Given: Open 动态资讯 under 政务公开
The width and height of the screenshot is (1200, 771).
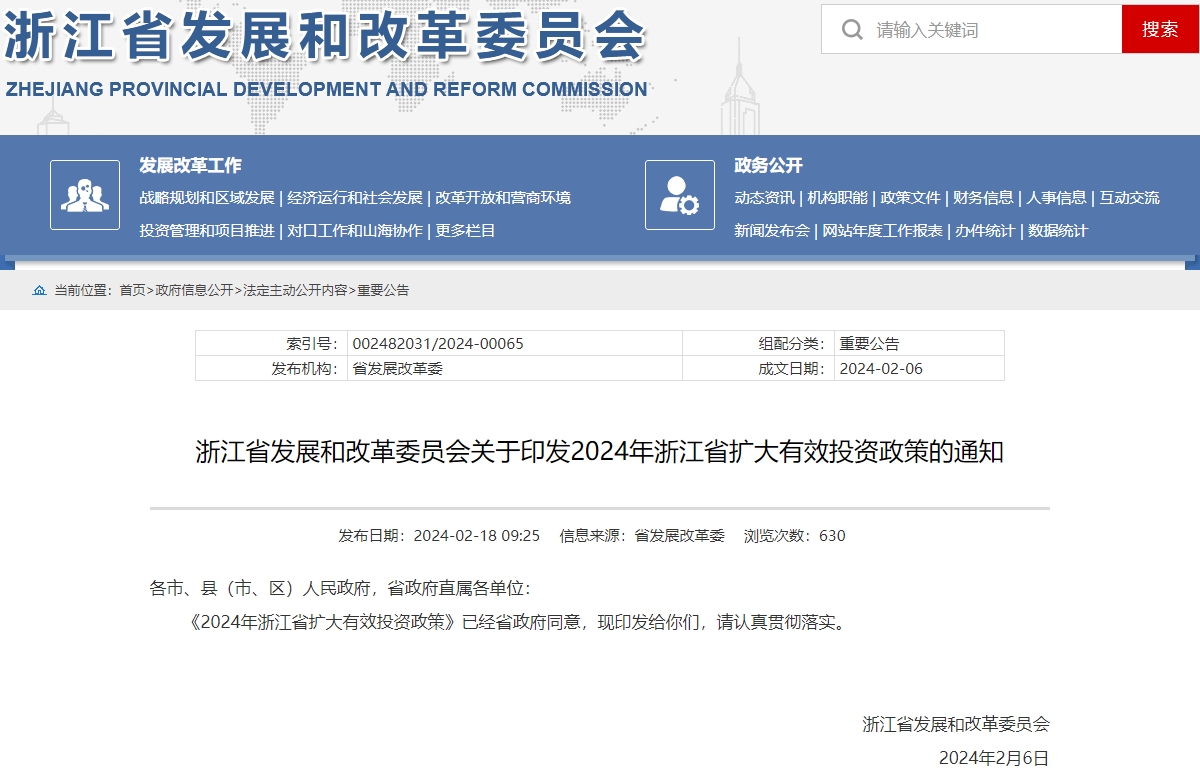Looking at the screenshot, I should [765, 198].
